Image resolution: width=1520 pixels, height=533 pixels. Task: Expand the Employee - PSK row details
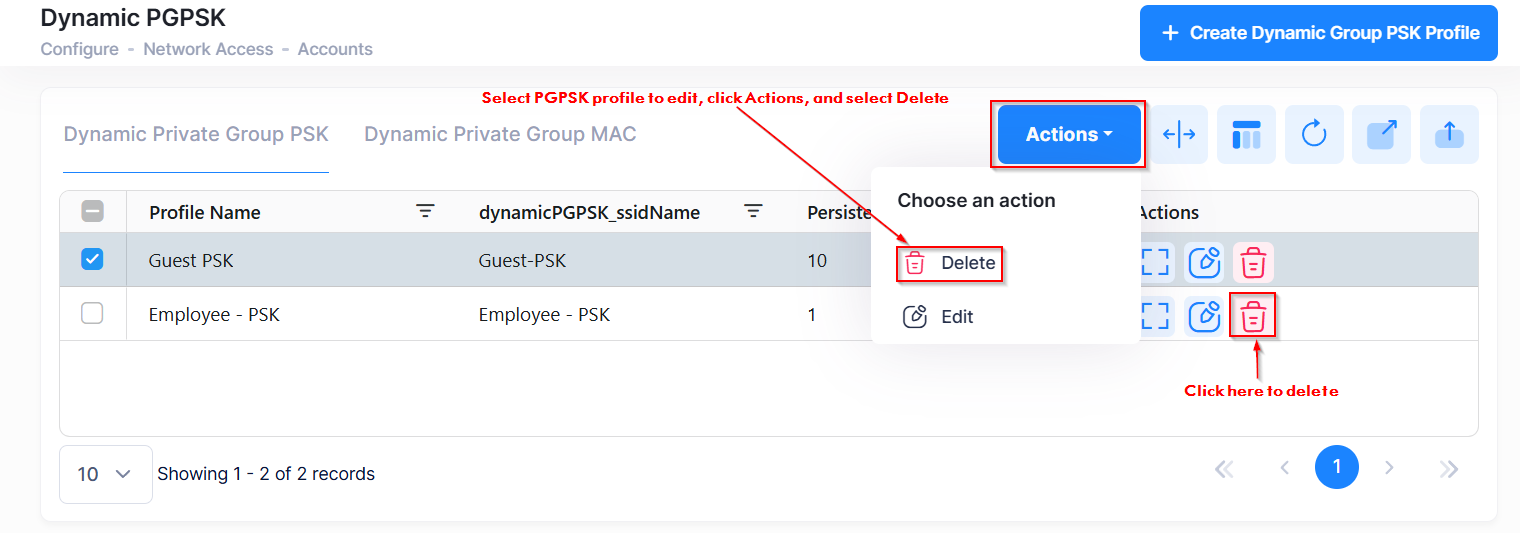(1155, 316)
